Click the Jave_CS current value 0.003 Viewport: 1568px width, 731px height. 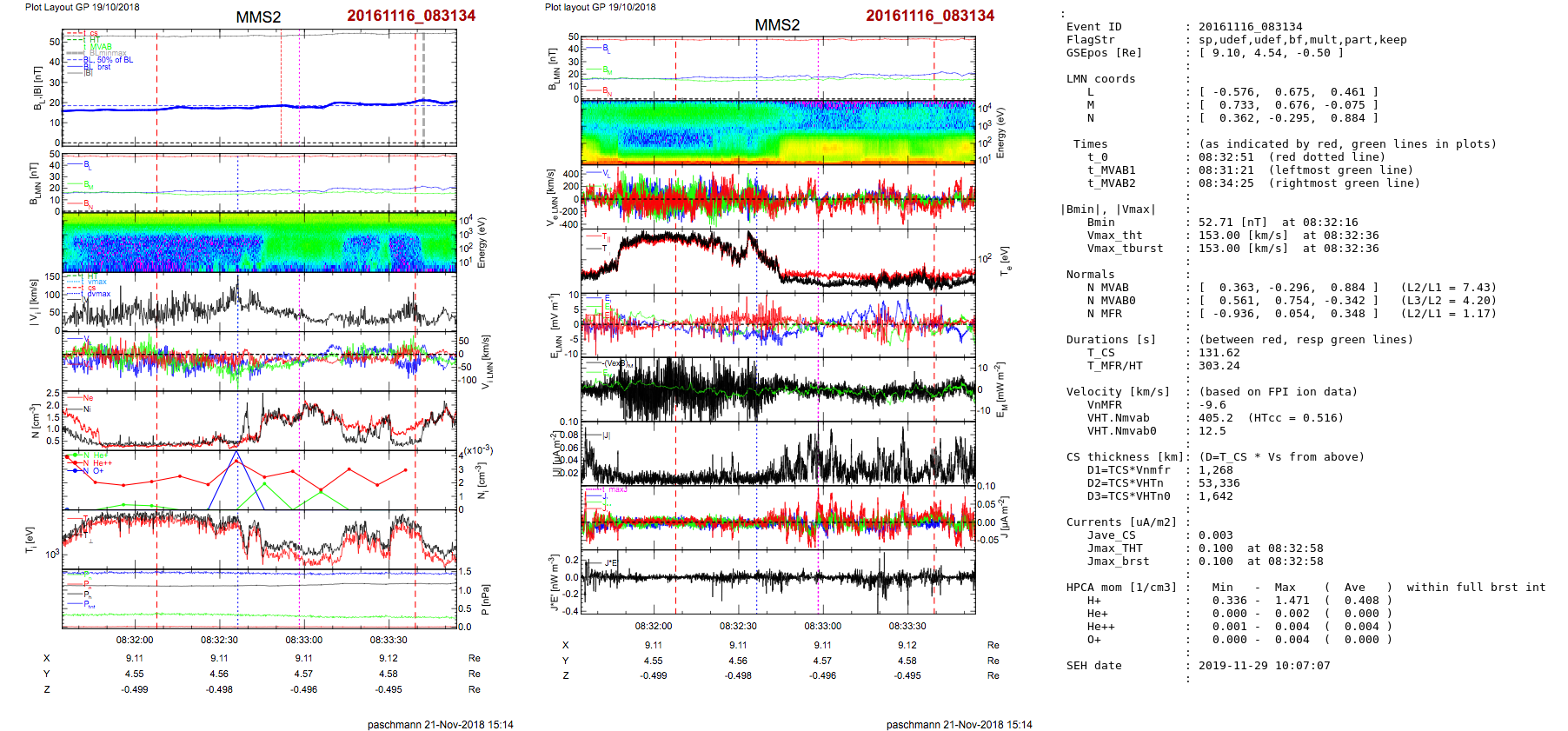(x=1215, y=535)
